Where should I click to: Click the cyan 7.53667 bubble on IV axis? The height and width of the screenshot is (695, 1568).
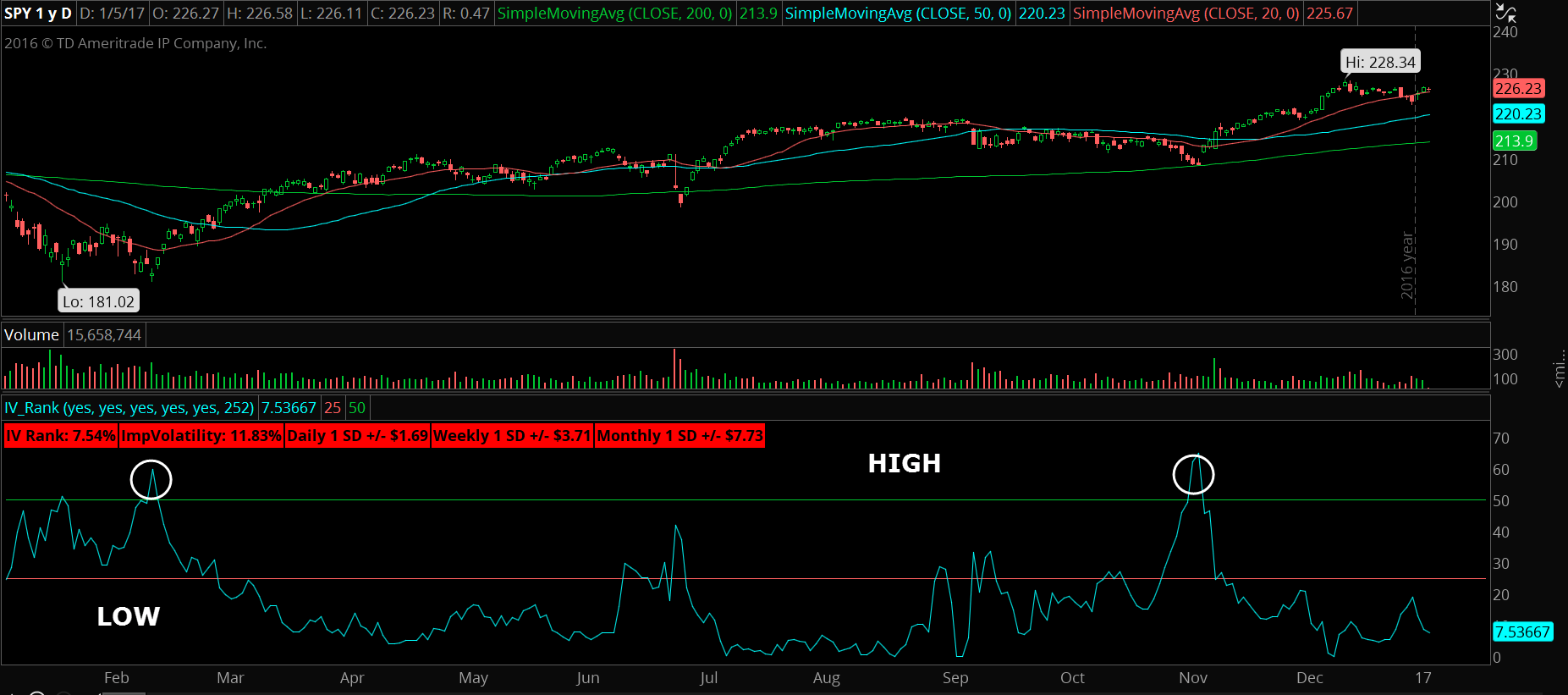[x=1522, y=632]
